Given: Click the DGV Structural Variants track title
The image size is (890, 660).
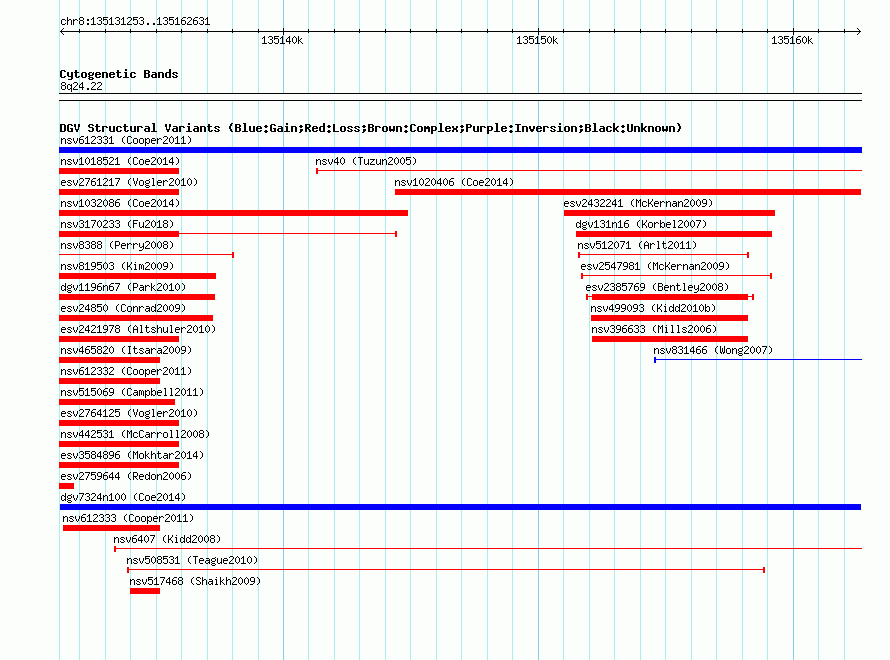Looking at the screenshot, I should [370, 128].
